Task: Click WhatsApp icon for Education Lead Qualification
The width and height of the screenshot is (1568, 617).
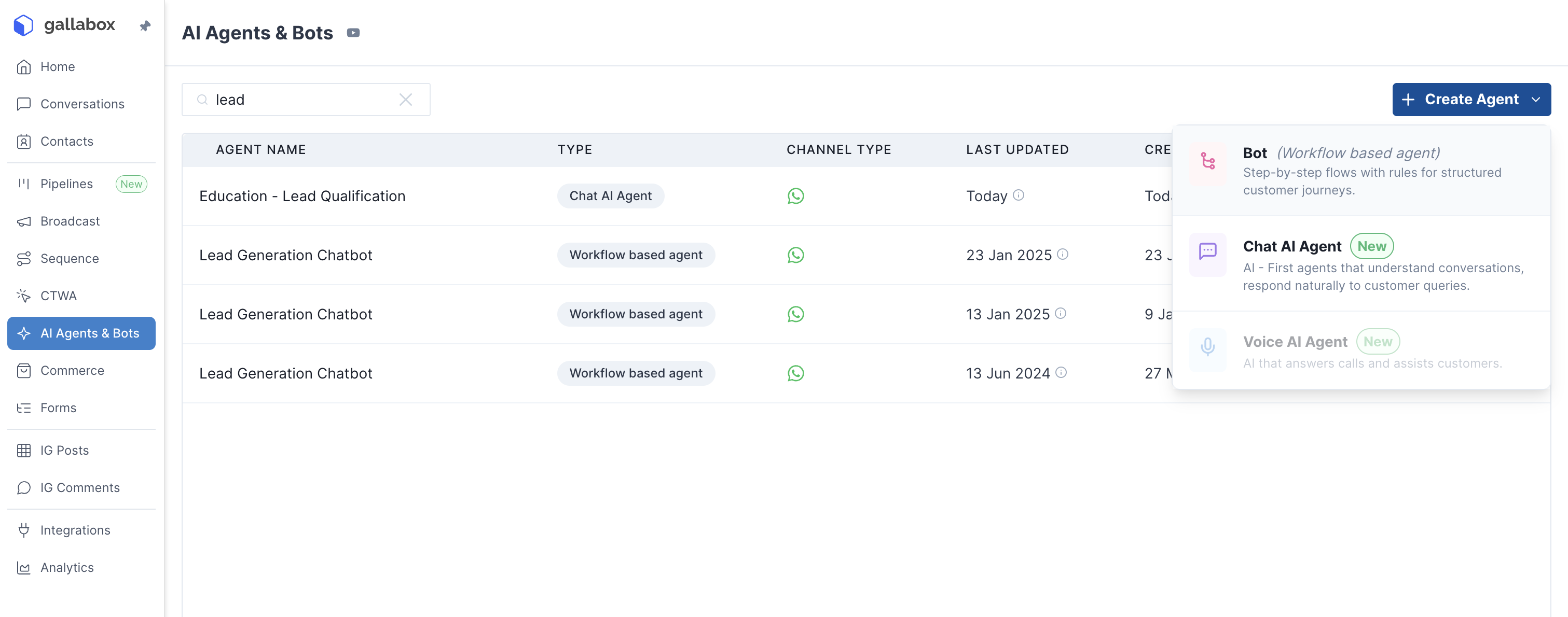Action: (x=795, y=196)
